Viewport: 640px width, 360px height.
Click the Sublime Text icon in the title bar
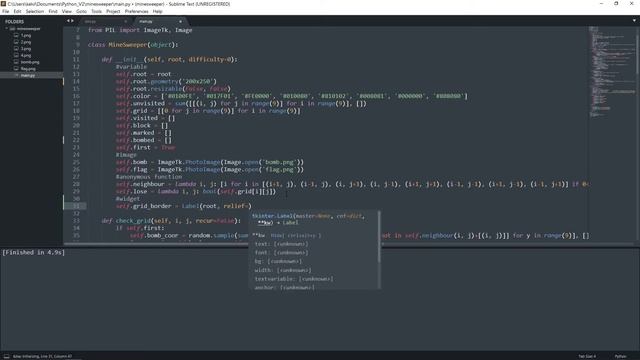(x=4, y=4)
